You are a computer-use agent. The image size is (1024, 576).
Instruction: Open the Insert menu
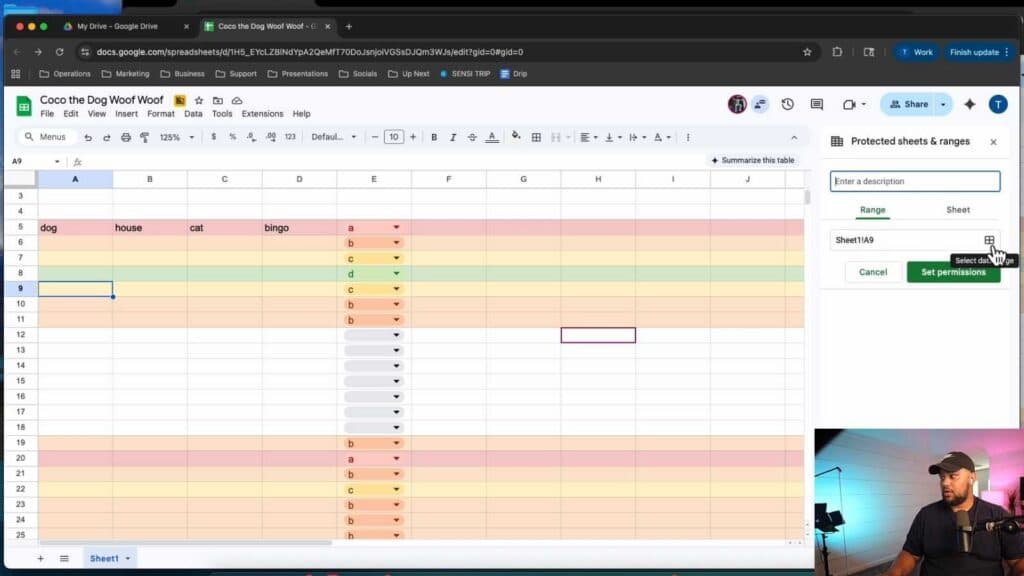[x=126, y=114]
